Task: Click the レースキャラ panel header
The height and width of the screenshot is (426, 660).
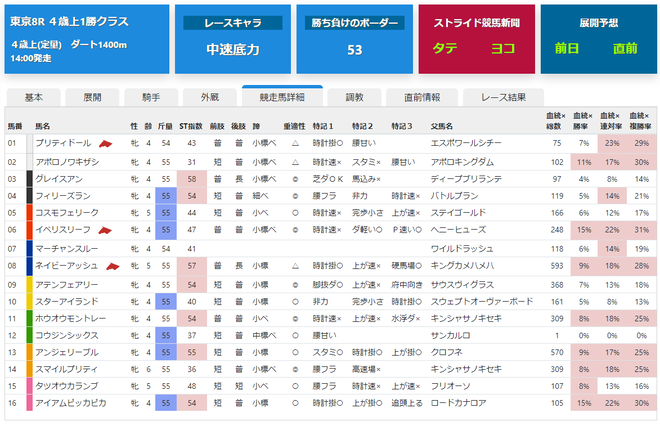Action: coord(233,23)
